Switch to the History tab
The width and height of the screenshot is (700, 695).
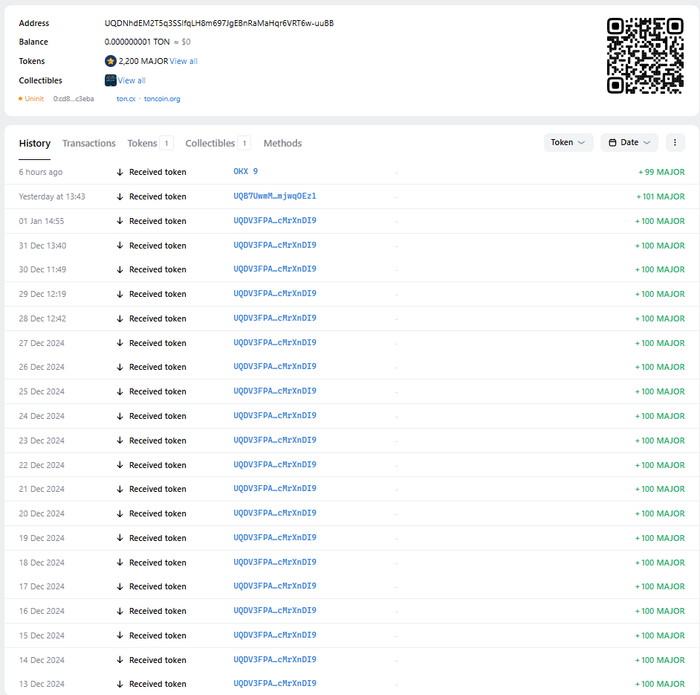34,143
